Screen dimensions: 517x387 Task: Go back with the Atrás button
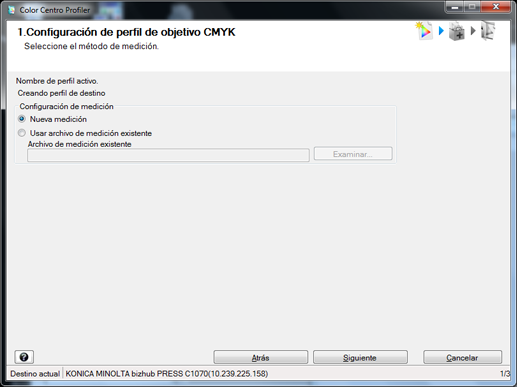(261, 357)
